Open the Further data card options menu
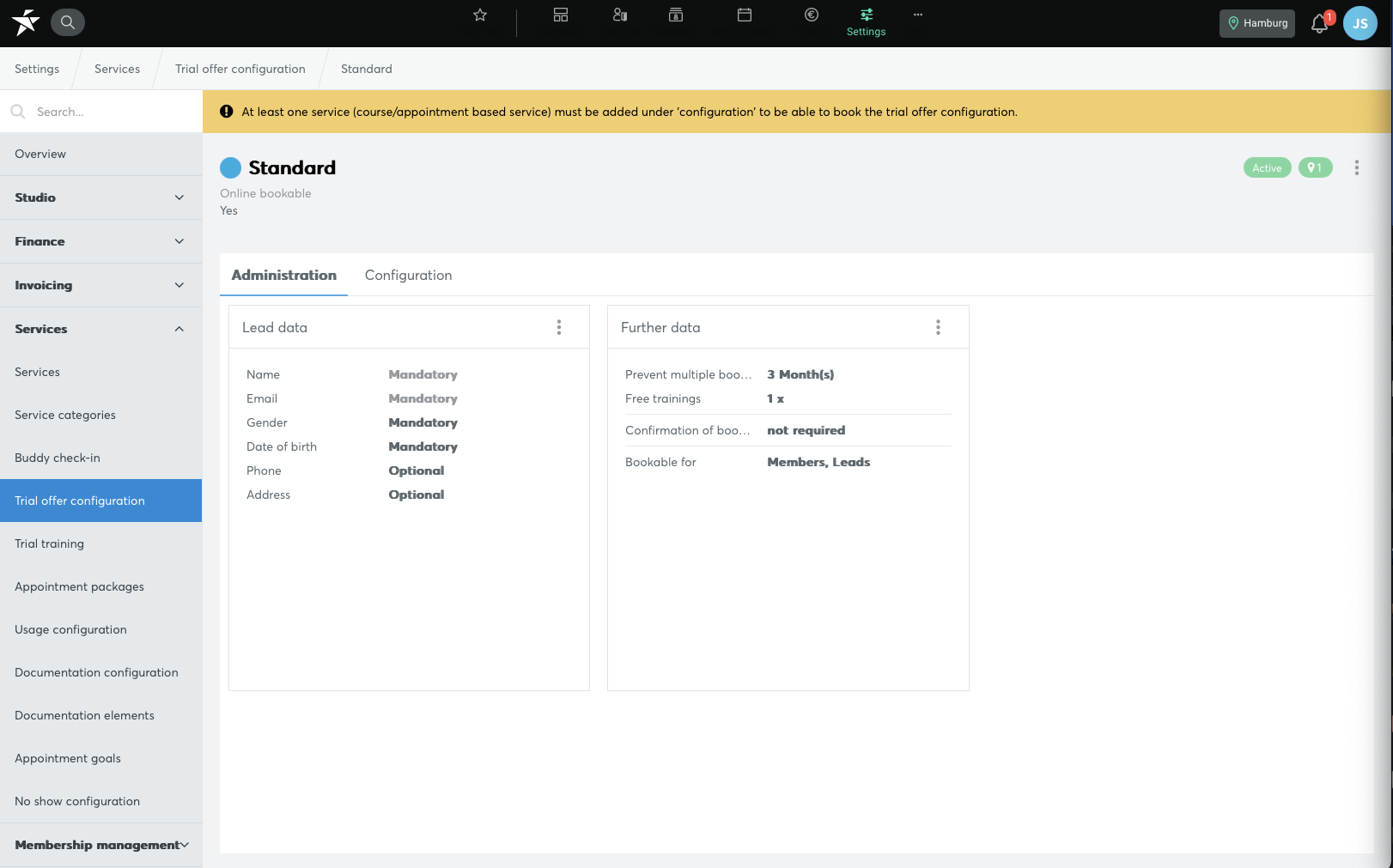1393x868 pixels. (938, 327)
